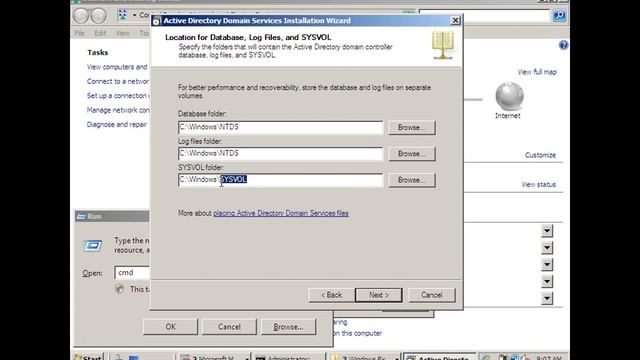
Task: Click the Start button on taskbar
Action: pos(88,357)
